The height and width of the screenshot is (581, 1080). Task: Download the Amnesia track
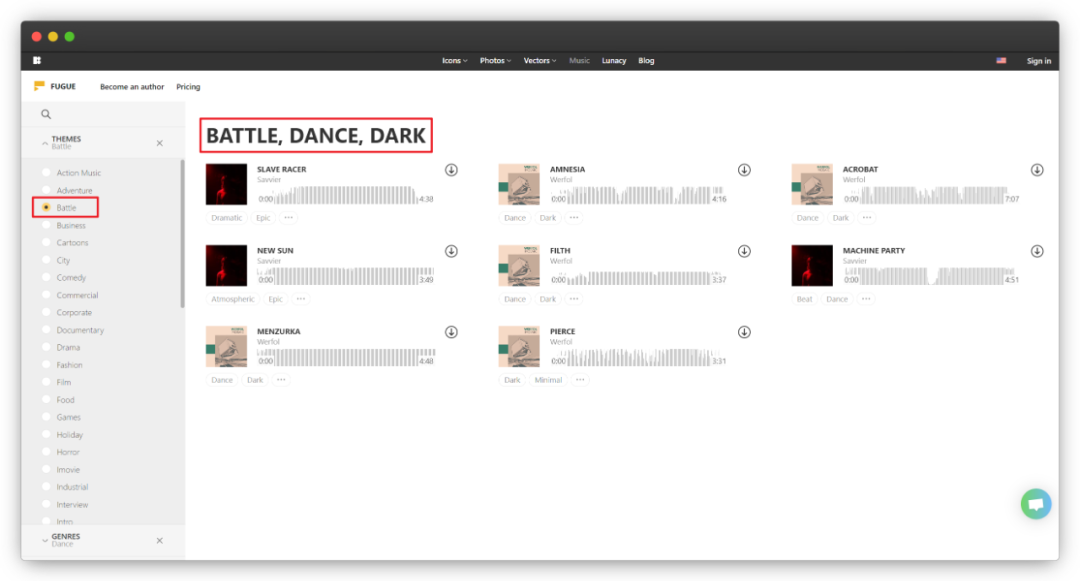744,170
